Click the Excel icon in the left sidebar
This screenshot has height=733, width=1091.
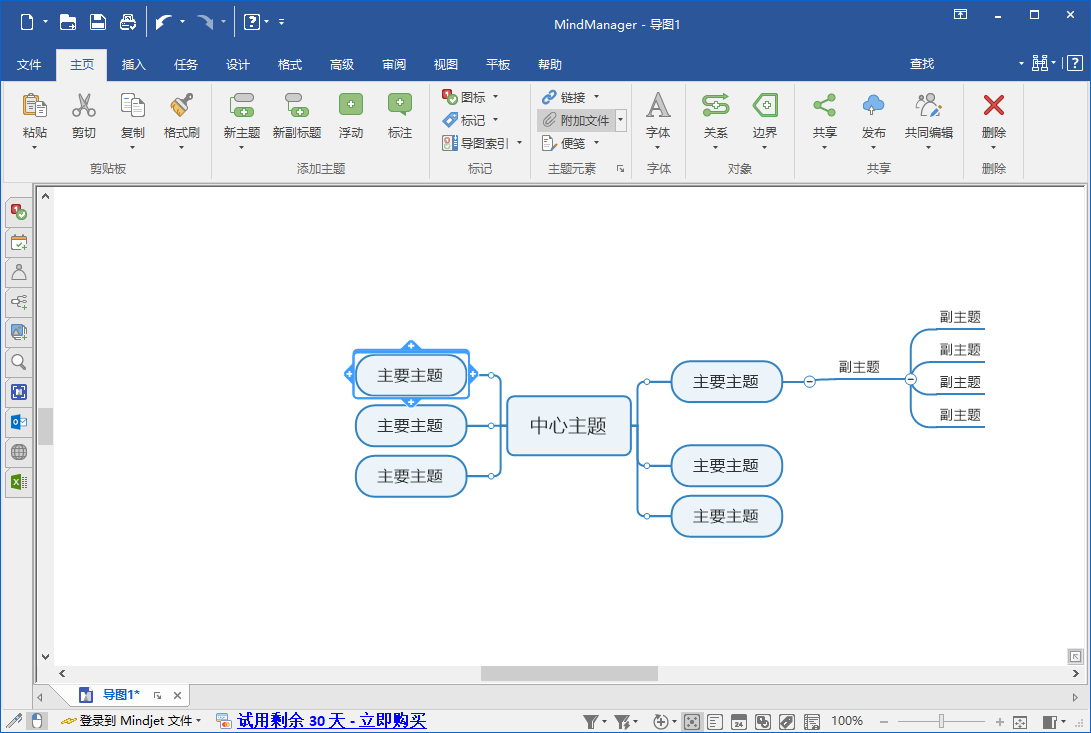(x=18, y=482)
